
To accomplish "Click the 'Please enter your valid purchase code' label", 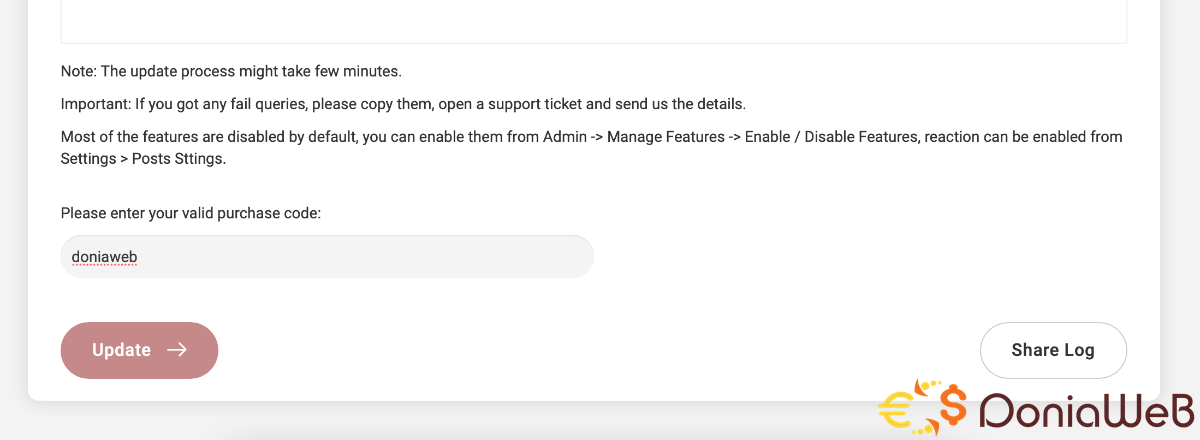I will coord(190,213).
